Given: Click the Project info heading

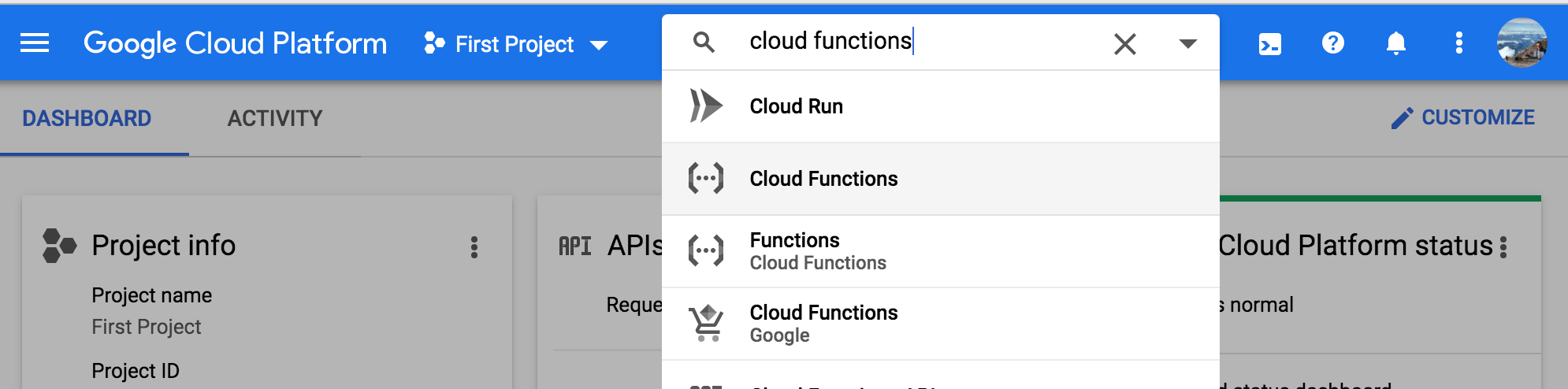Looking at the screenshot, I should (164, 246).
